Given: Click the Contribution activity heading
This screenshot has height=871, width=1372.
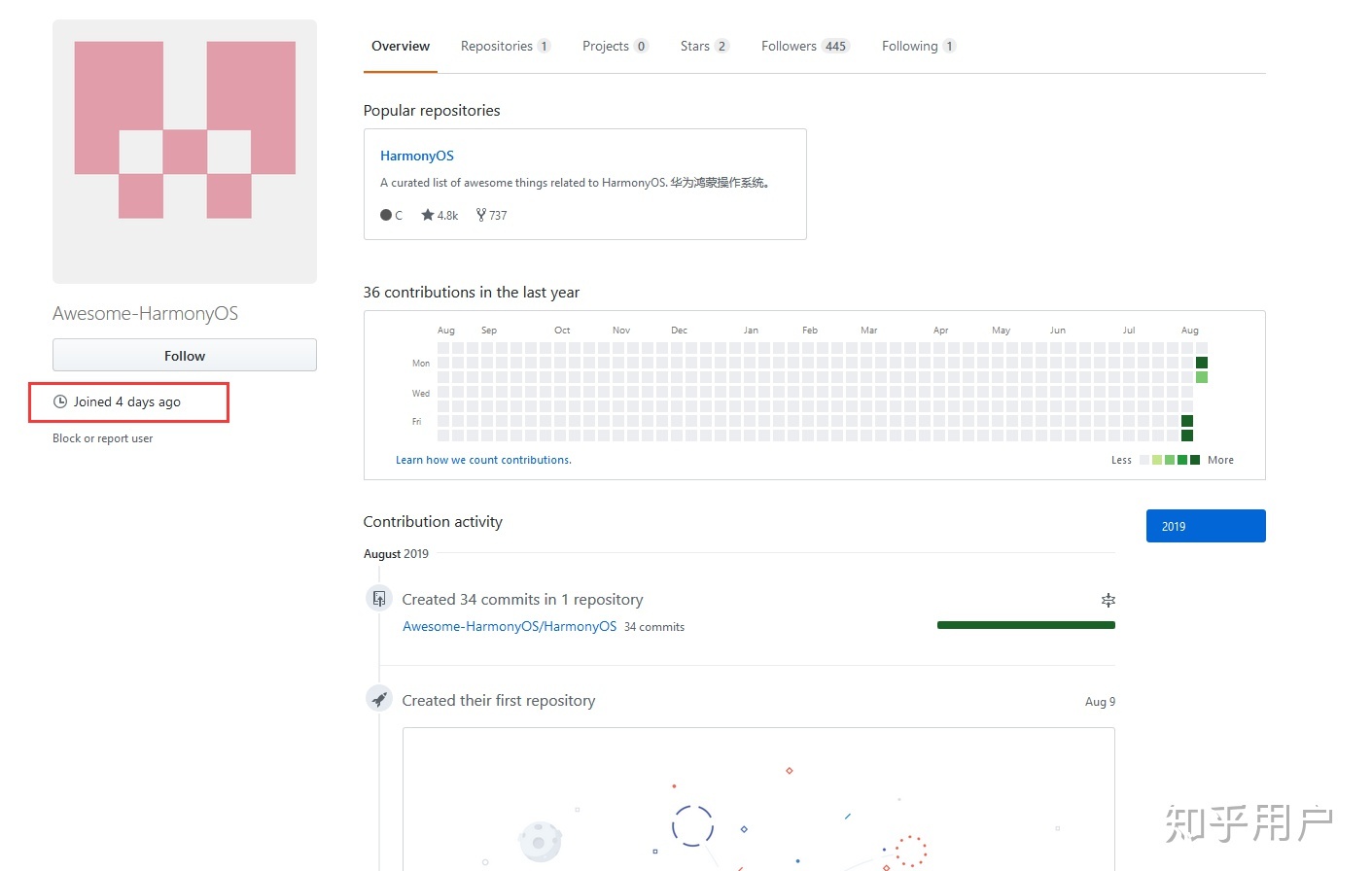Looking at the screenshot, I should coord(433,522).
